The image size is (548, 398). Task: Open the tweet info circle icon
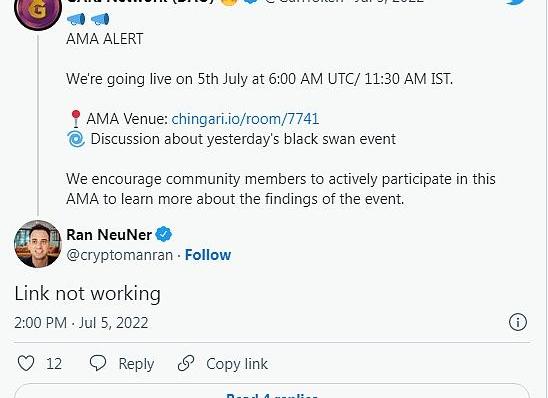pyautogui.click(x=518, y=322)
